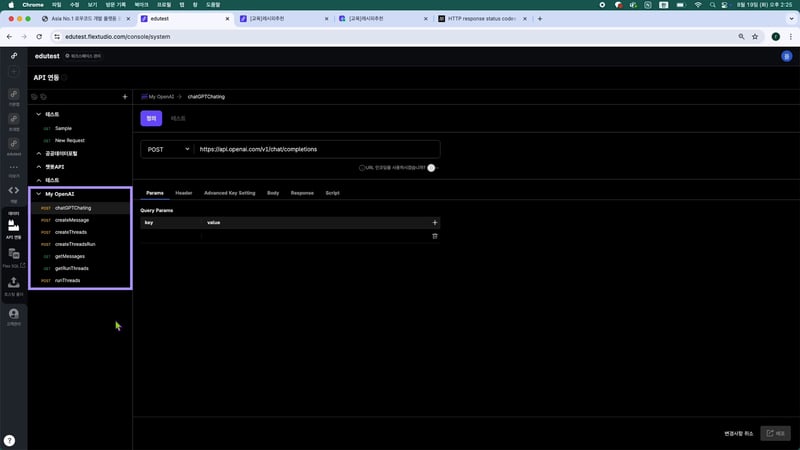
Task: Select the getMessages request
Action: (x=70, y=256)
